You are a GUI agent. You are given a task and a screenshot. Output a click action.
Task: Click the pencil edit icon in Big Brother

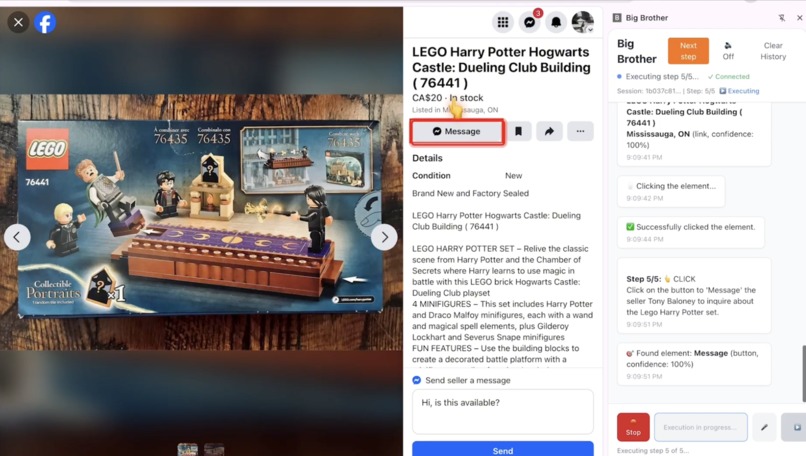[x=764, y=427]
